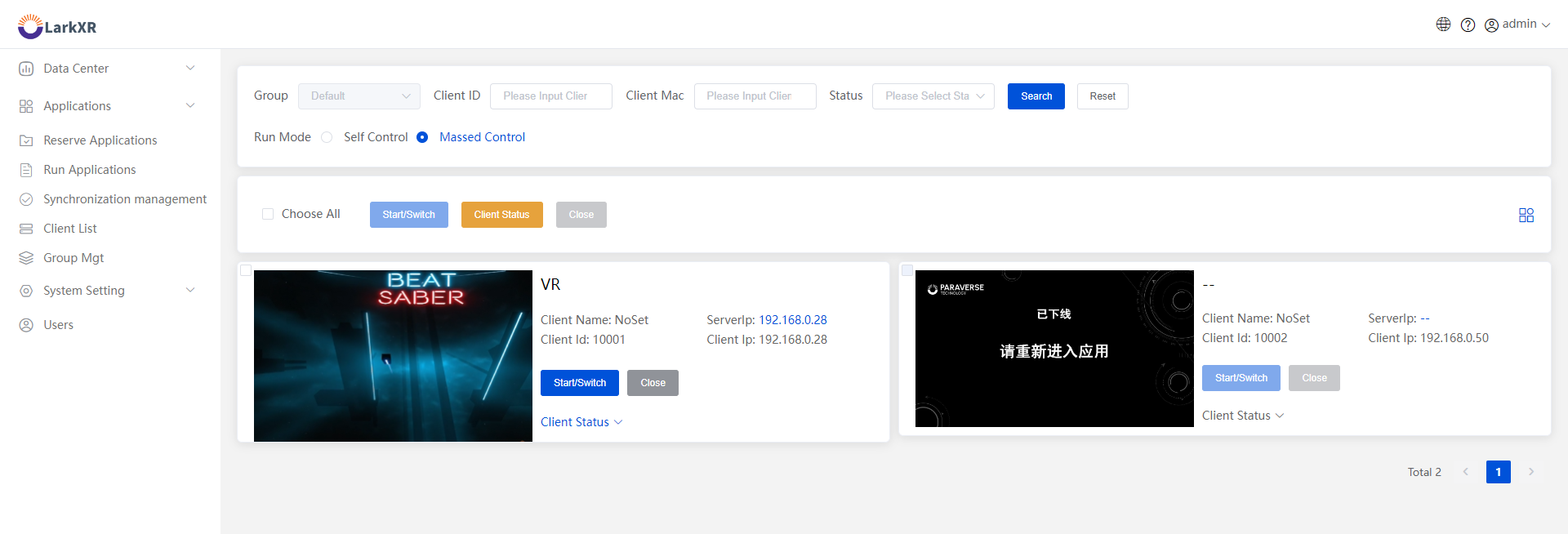Select the Massed Control radio button
Screen dimensions: 1568x534
tap(422, 137)
